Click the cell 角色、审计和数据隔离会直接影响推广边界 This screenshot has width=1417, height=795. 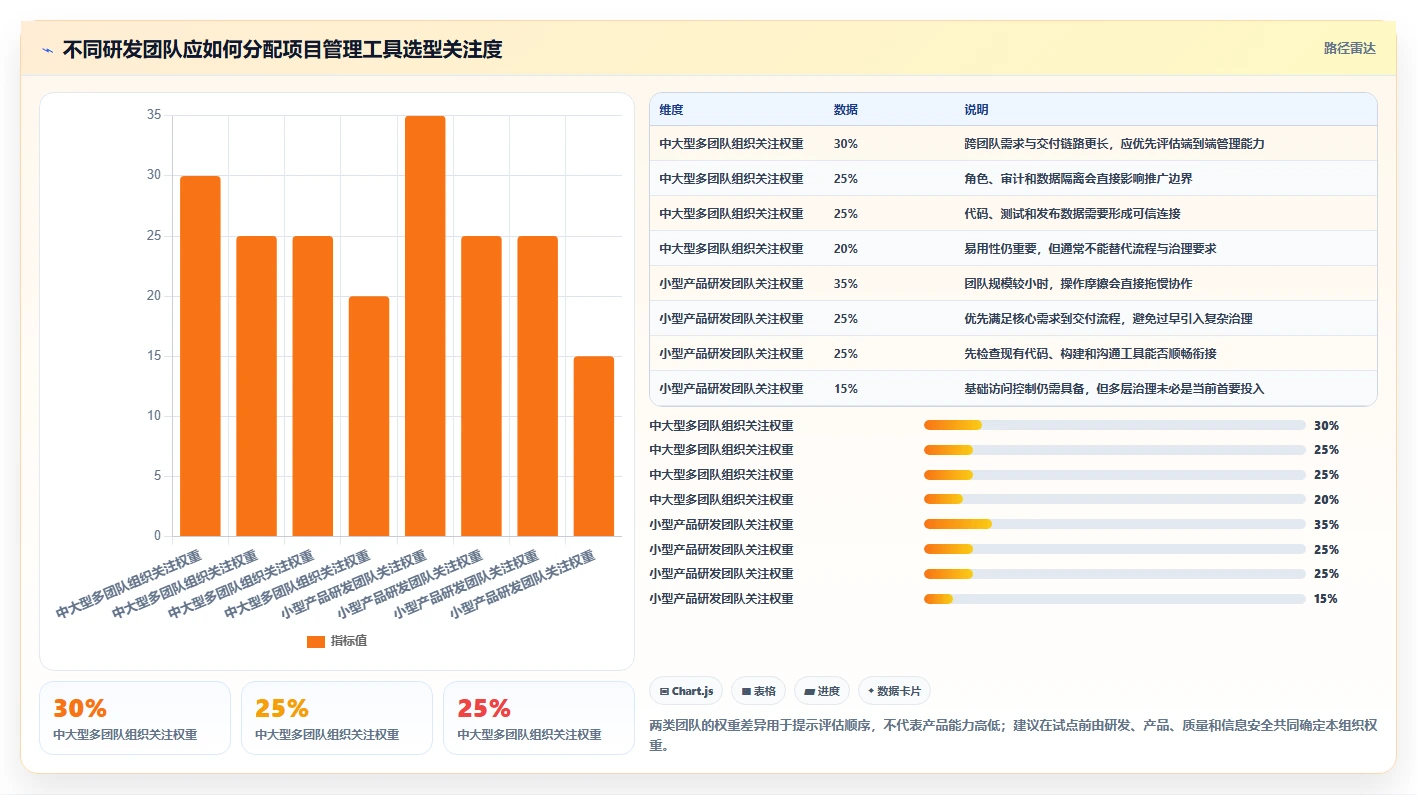click(x=1078, y=179)
